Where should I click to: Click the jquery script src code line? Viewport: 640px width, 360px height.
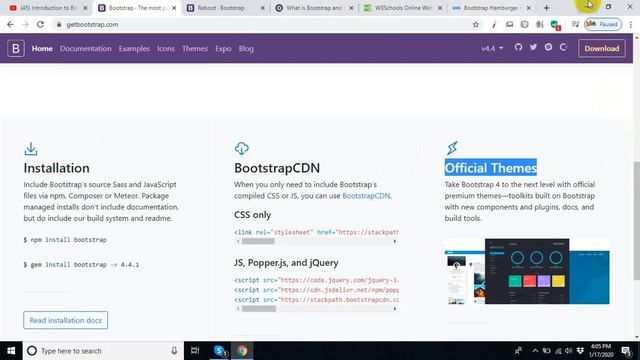[x=316, y=280]
